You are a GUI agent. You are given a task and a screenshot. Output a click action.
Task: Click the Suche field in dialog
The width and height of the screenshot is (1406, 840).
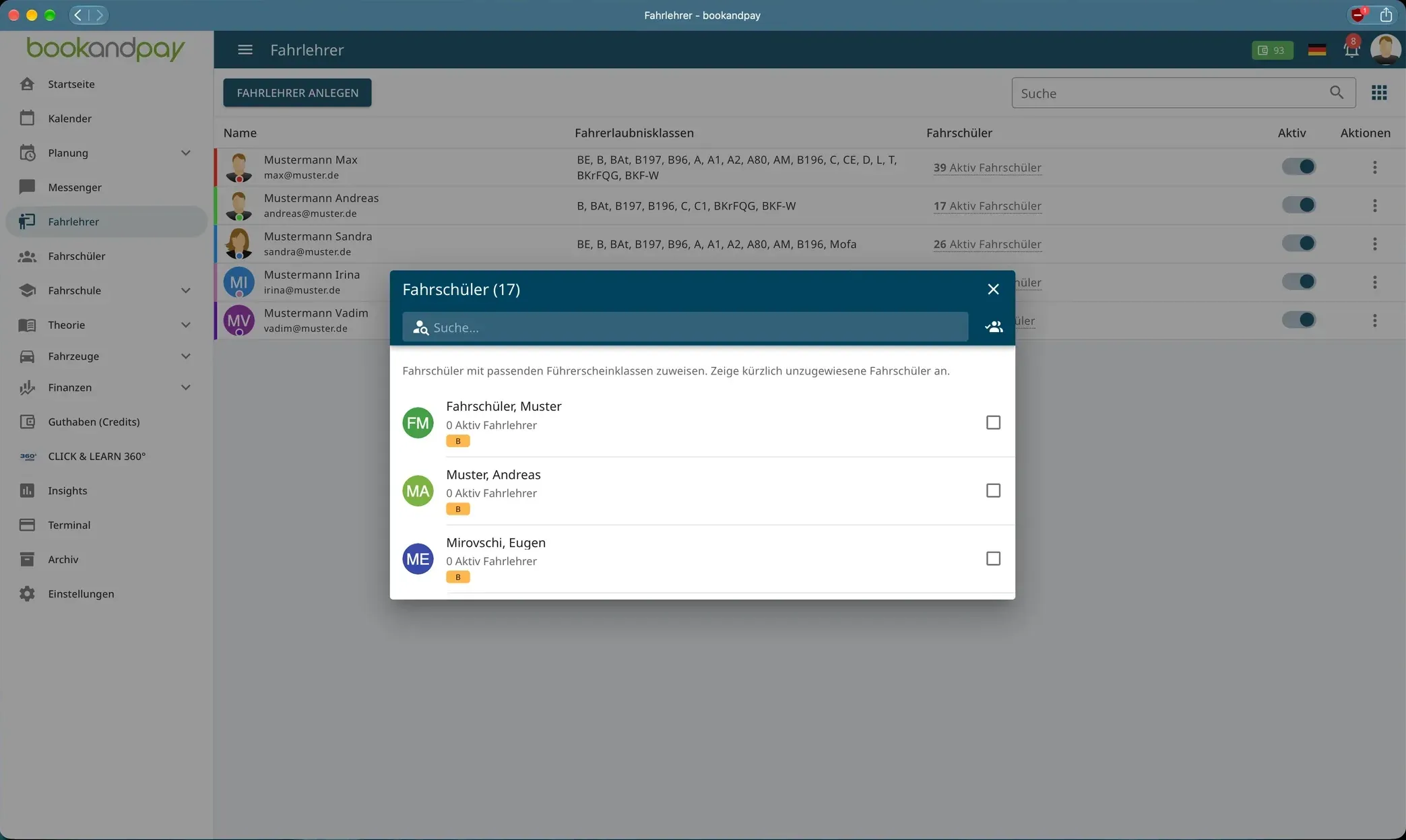click(685, 327)
